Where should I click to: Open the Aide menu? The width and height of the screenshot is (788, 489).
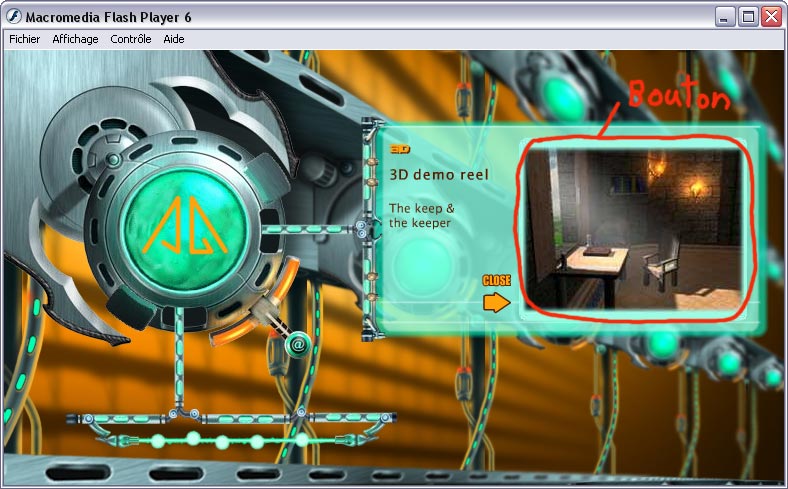[174, 39]
